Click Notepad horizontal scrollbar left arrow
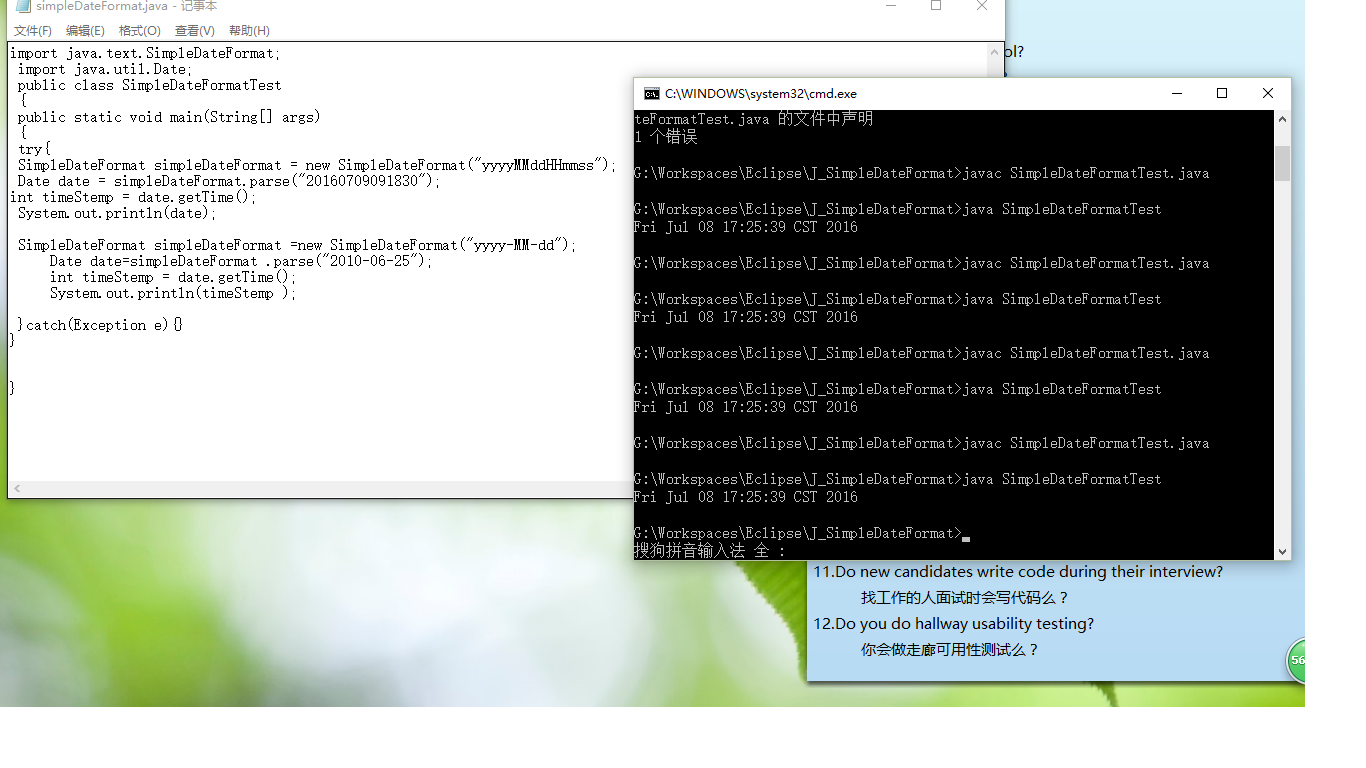 click(x=17, y=489)
